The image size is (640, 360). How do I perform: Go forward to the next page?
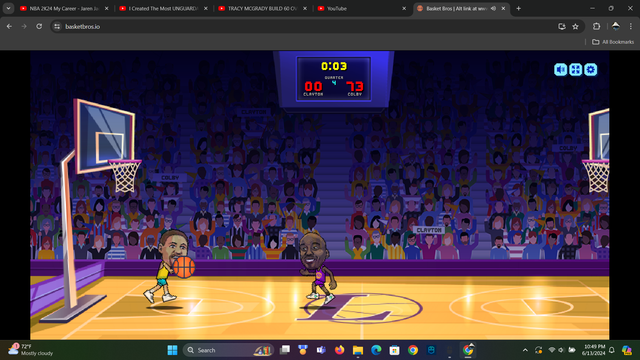point(24,27)
